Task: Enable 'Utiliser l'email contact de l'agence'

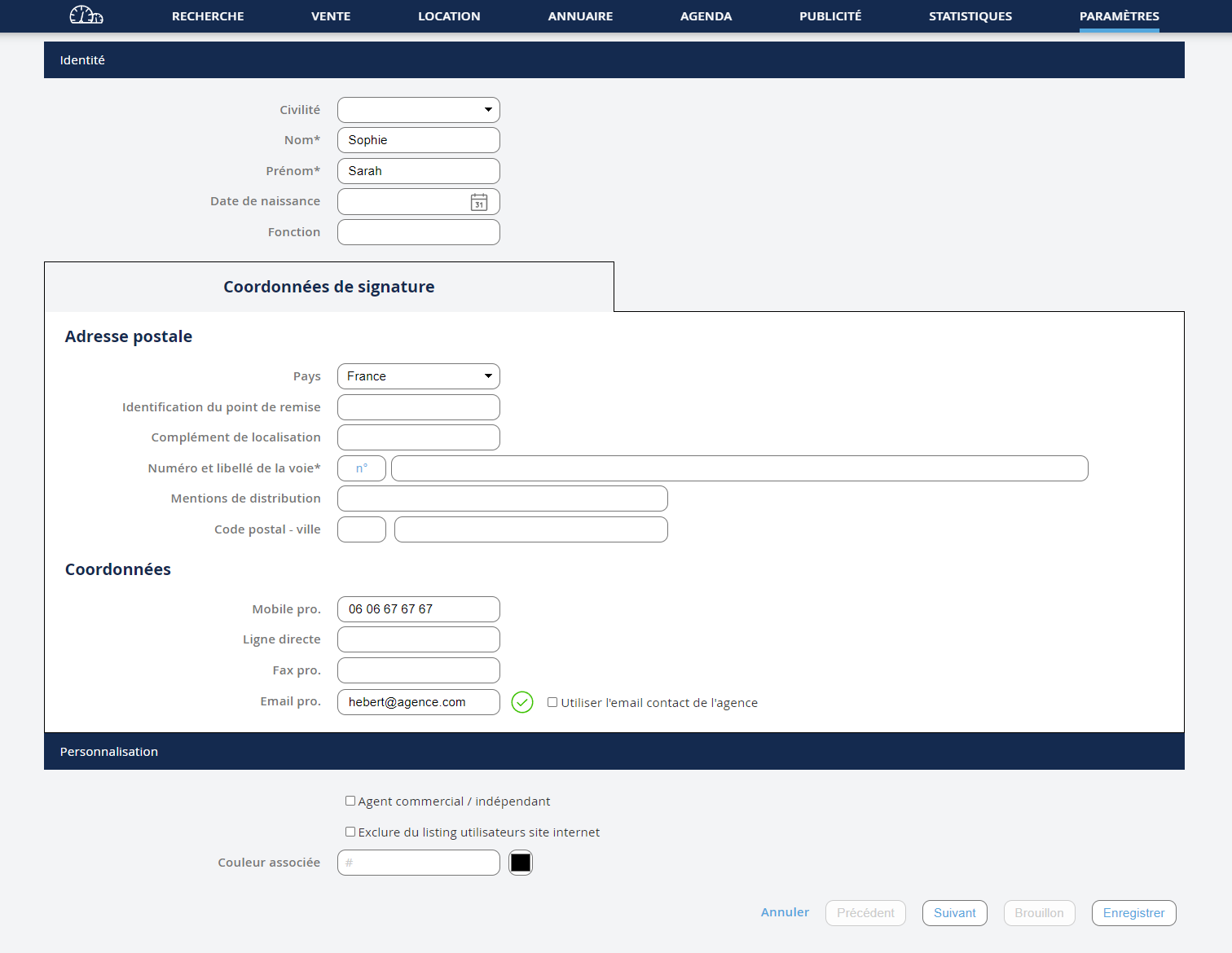Action: coord(552,702)
